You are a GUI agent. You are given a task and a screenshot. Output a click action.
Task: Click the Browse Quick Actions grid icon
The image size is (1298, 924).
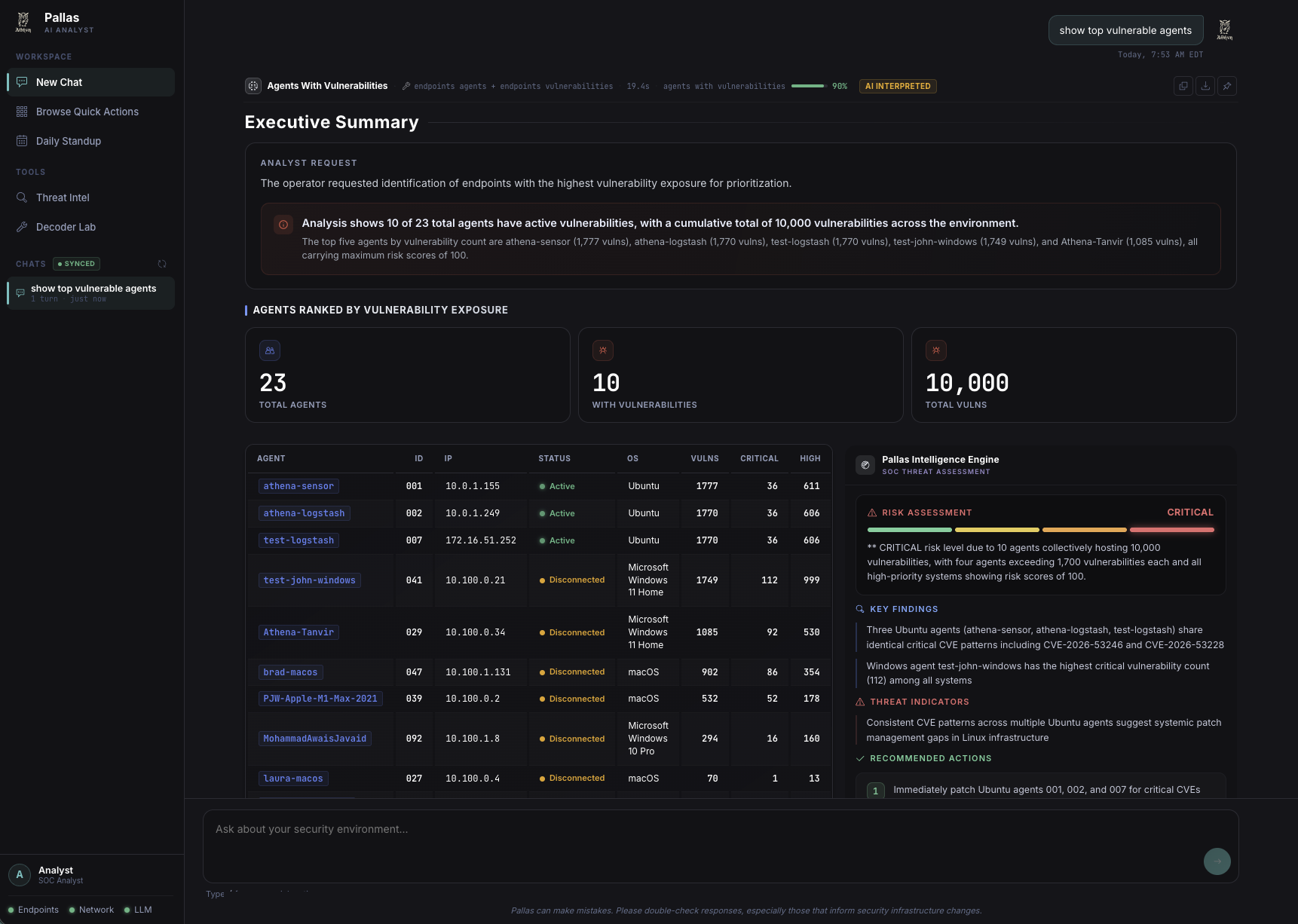coord(22,112)
